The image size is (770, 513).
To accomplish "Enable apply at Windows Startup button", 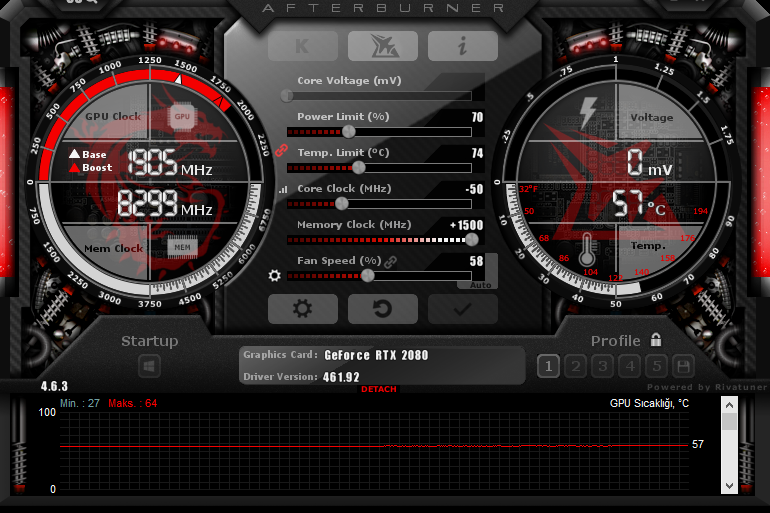I will (149, 366).
